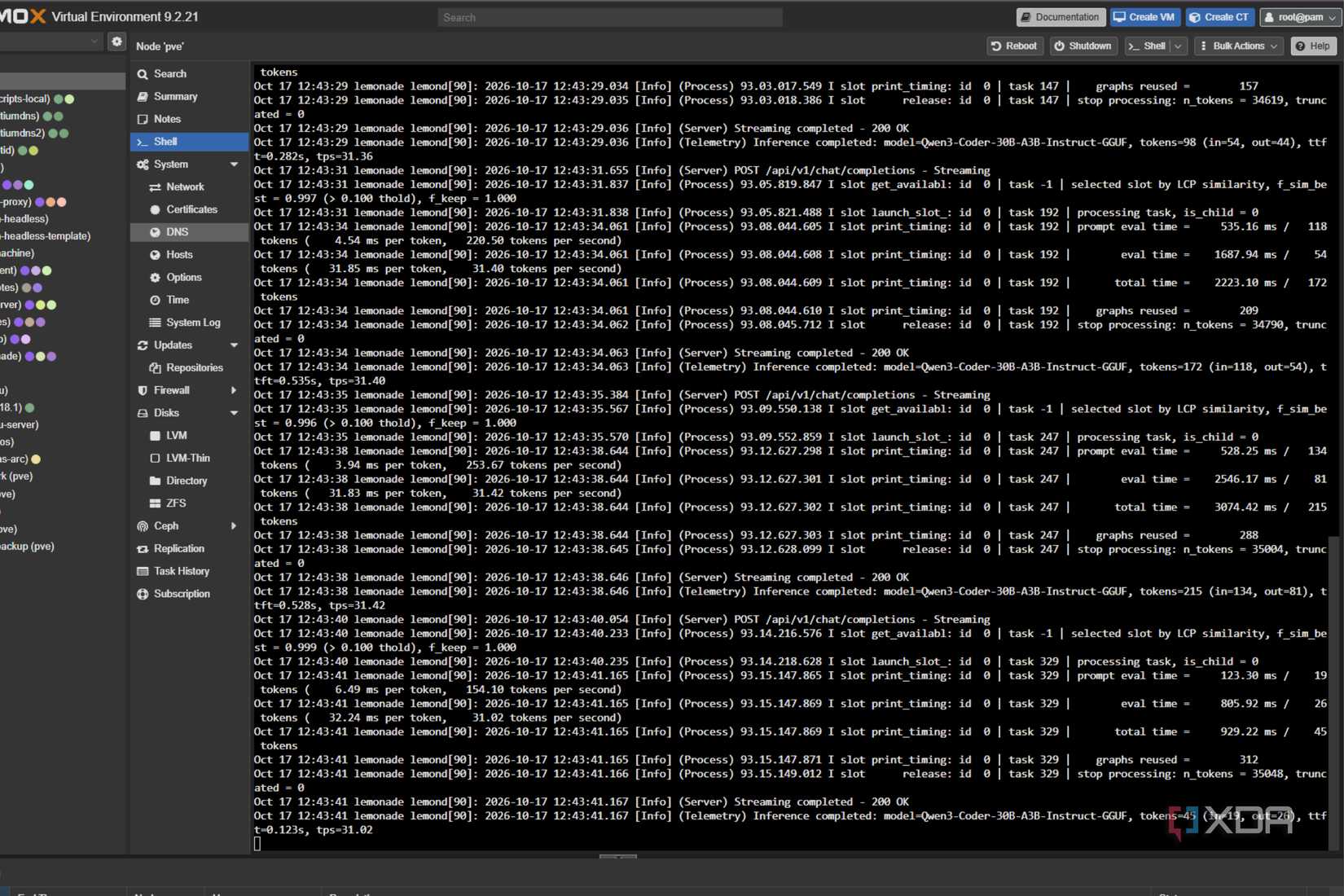Select Notes in the node menu
The image size is (1344, 896).
click(189, 119)
